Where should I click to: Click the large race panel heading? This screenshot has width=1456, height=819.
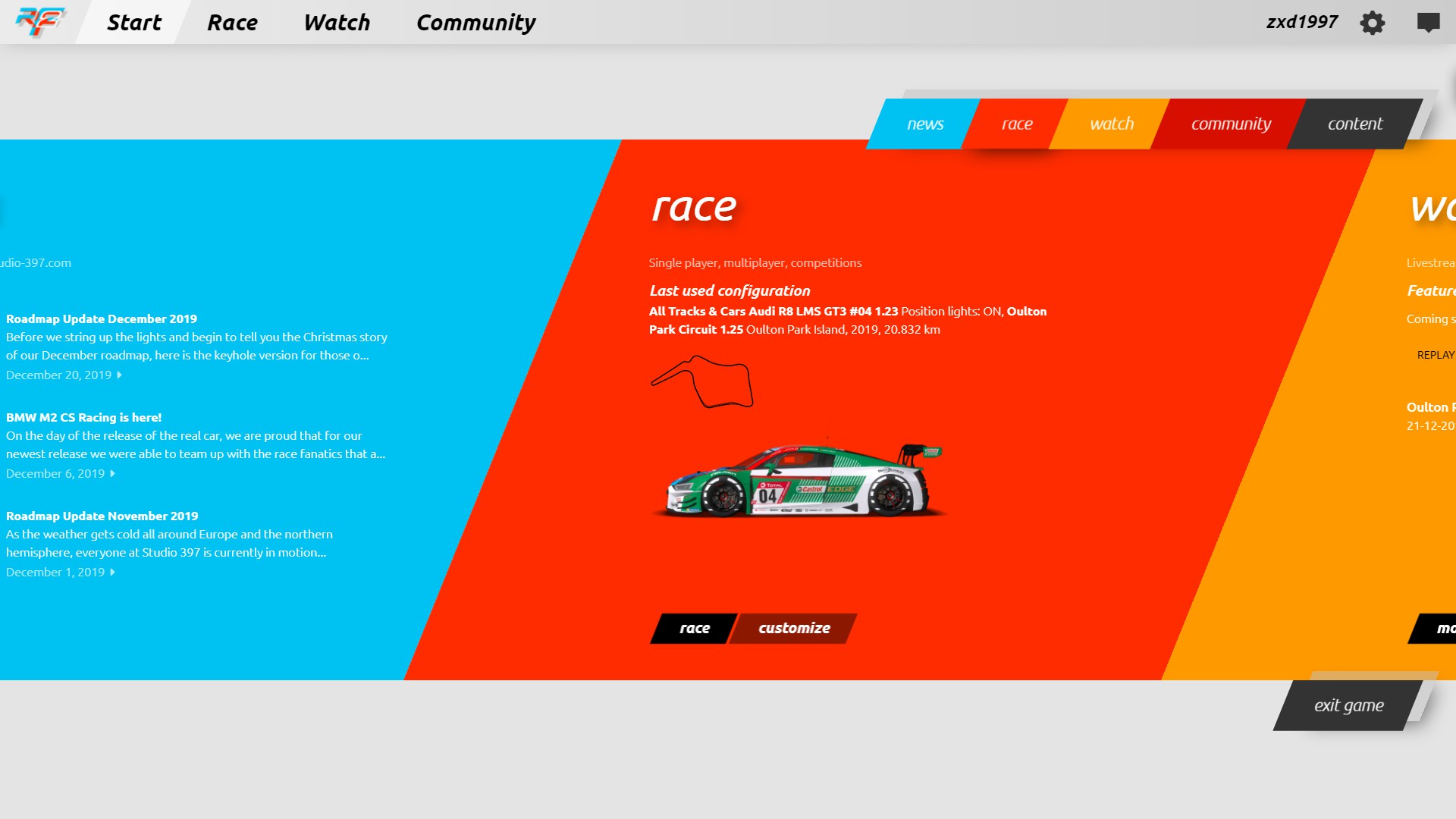pyautogui.click(x=694, y=206)
